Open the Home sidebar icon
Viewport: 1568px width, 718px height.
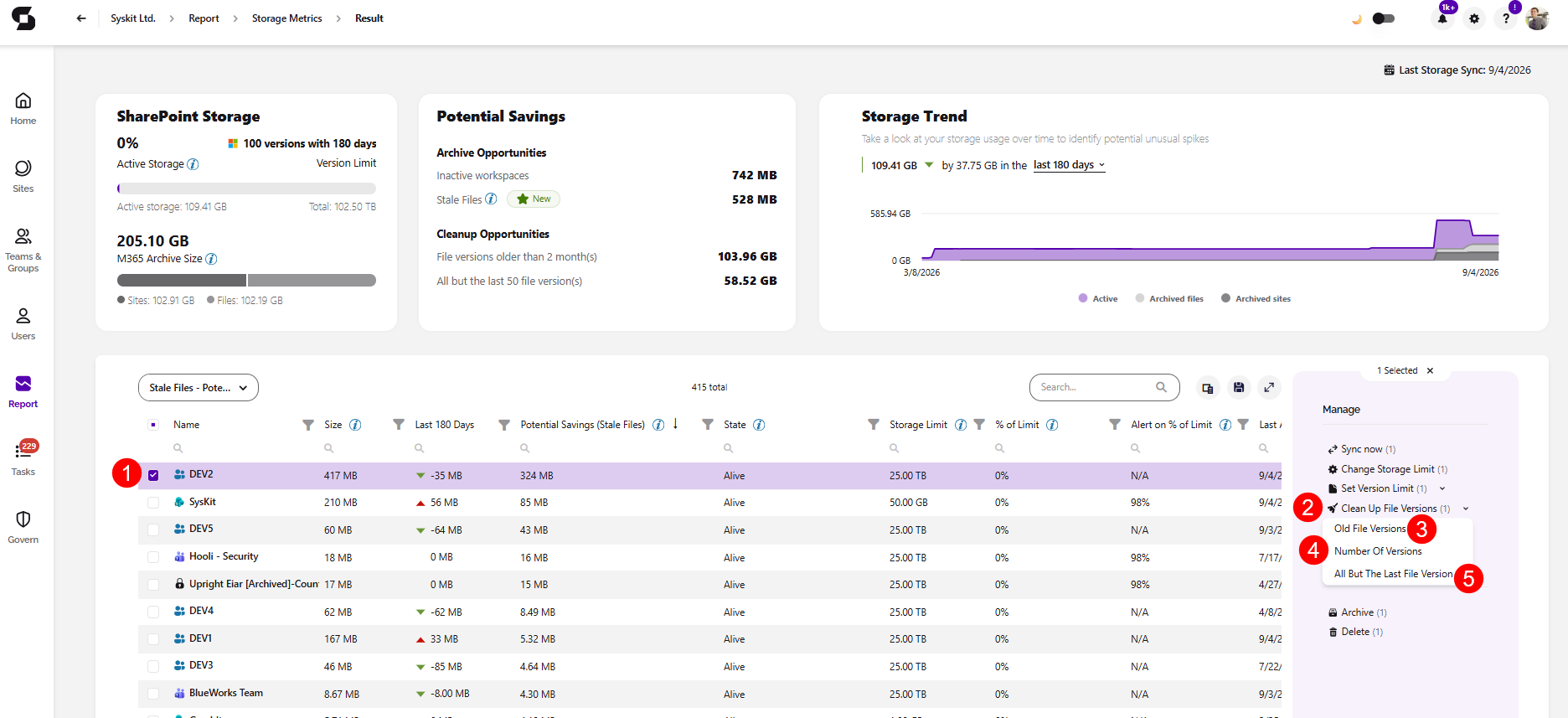(x=23, y=109)
